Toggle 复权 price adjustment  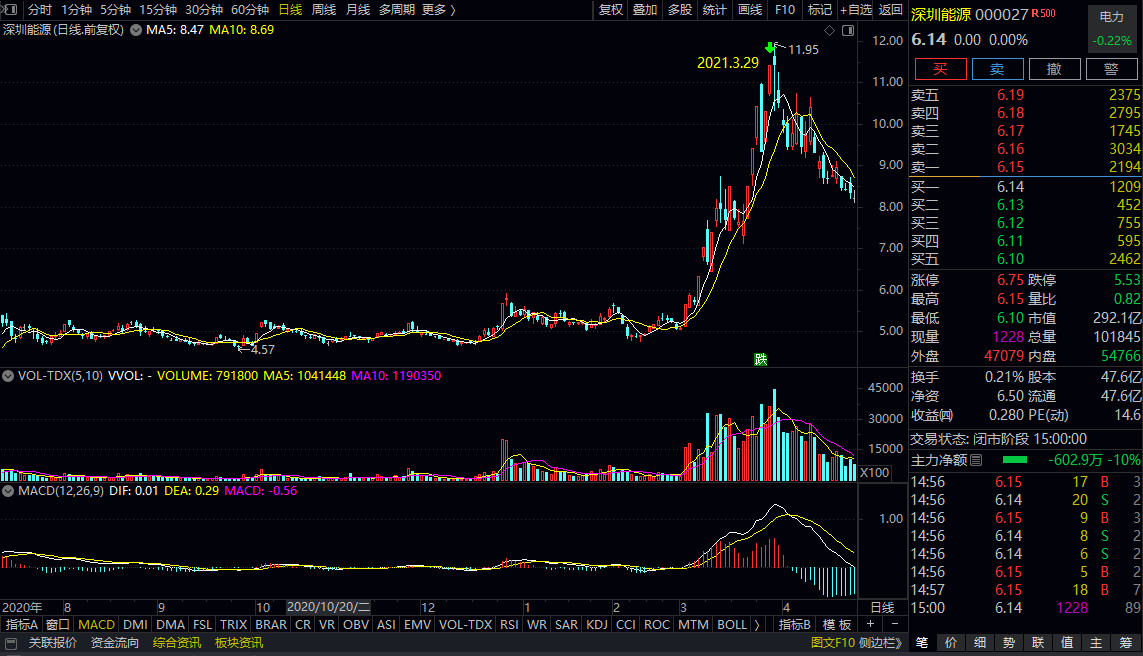click(x=611, y=9)
